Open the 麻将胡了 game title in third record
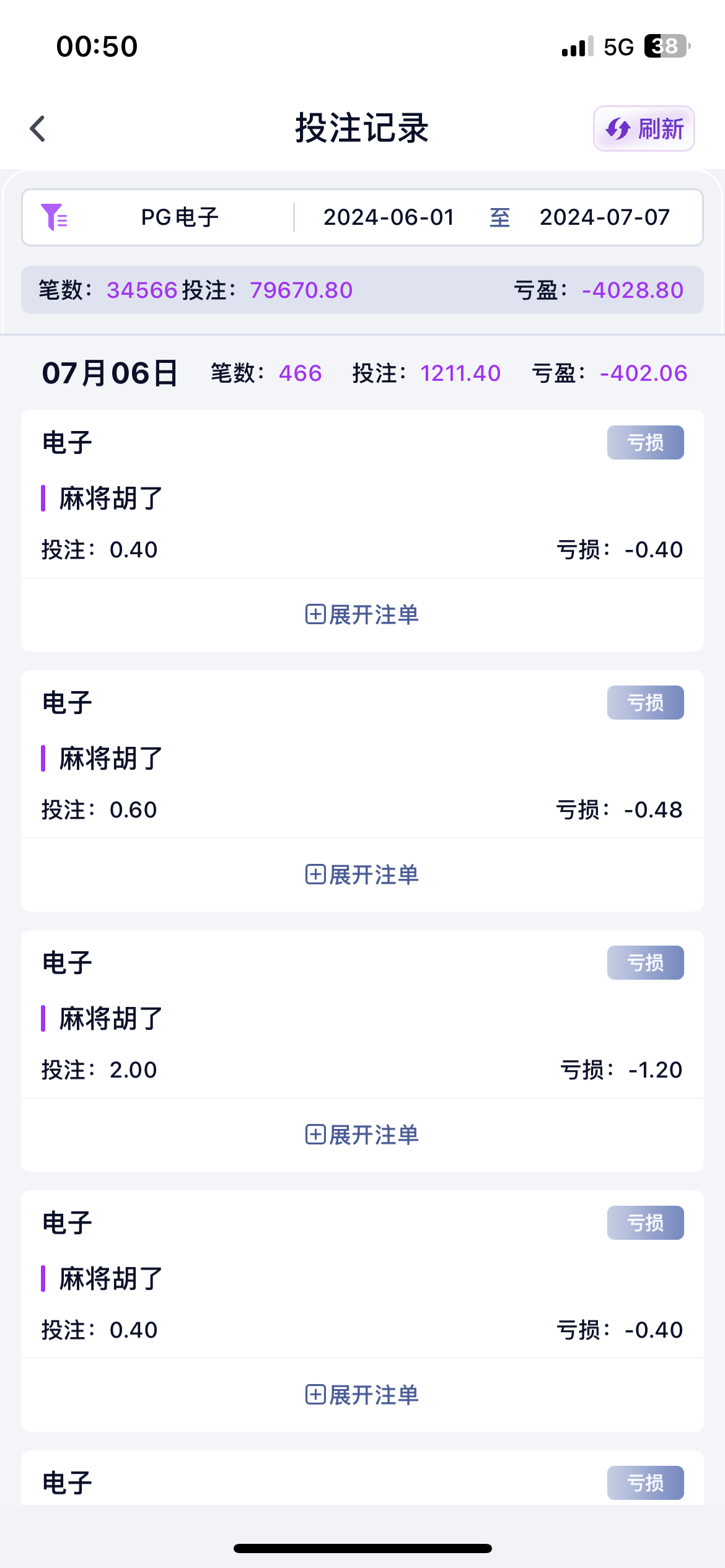Screen dimensions: 725x1568 coord(110,1019)
